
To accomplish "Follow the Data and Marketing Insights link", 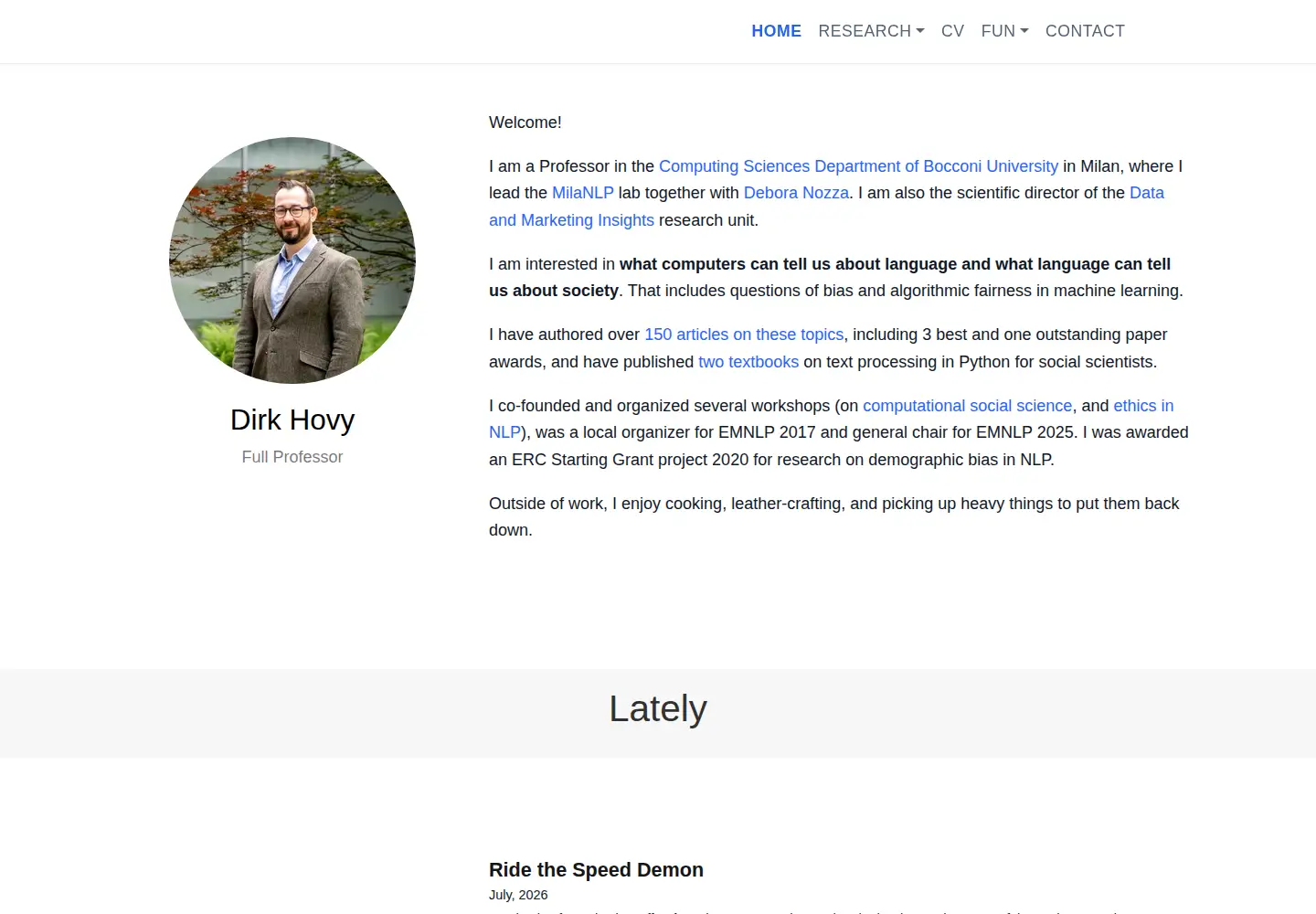I will pyautogui.click(x=571, y=220).
